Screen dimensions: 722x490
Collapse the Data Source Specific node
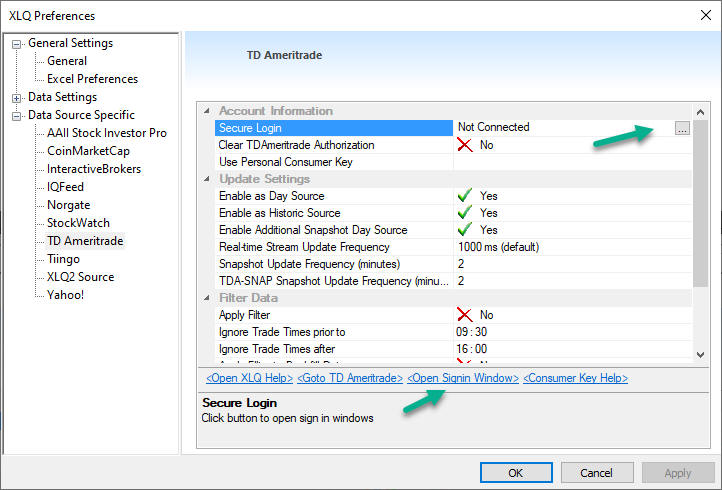16,116
